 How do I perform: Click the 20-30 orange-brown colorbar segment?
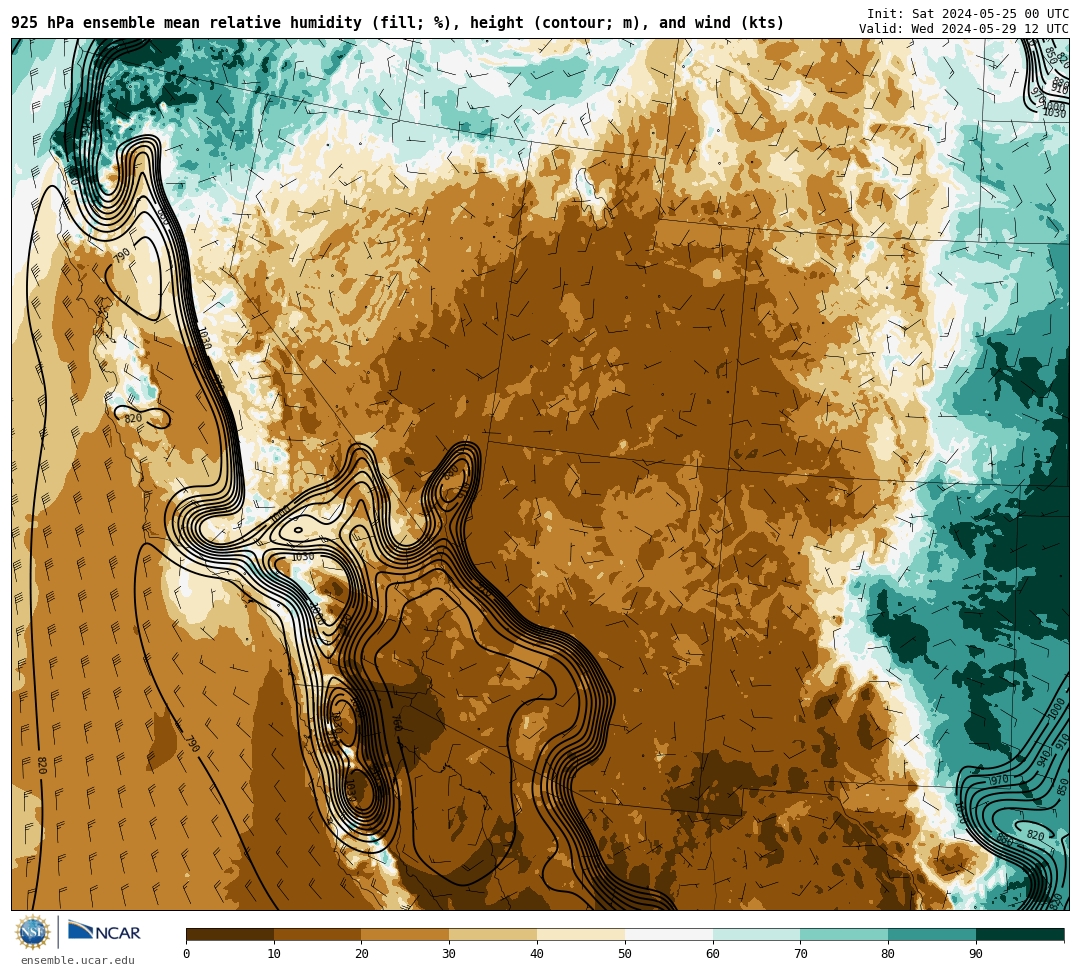[x=406, y=934]
